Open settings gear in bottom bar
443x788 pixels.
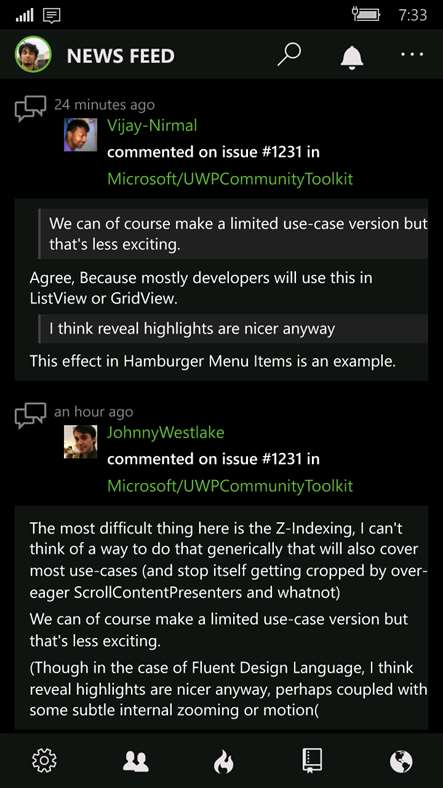click(44, 760)
